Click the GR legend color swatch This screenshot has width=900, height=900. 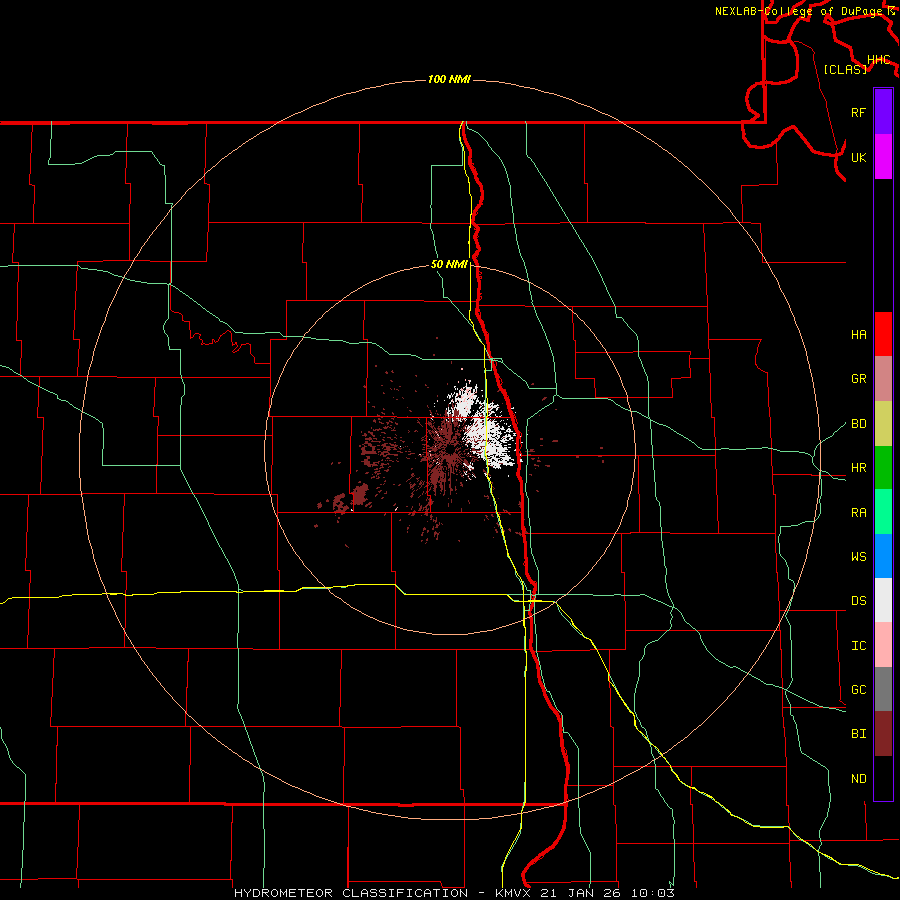click(x=883, y=379)
